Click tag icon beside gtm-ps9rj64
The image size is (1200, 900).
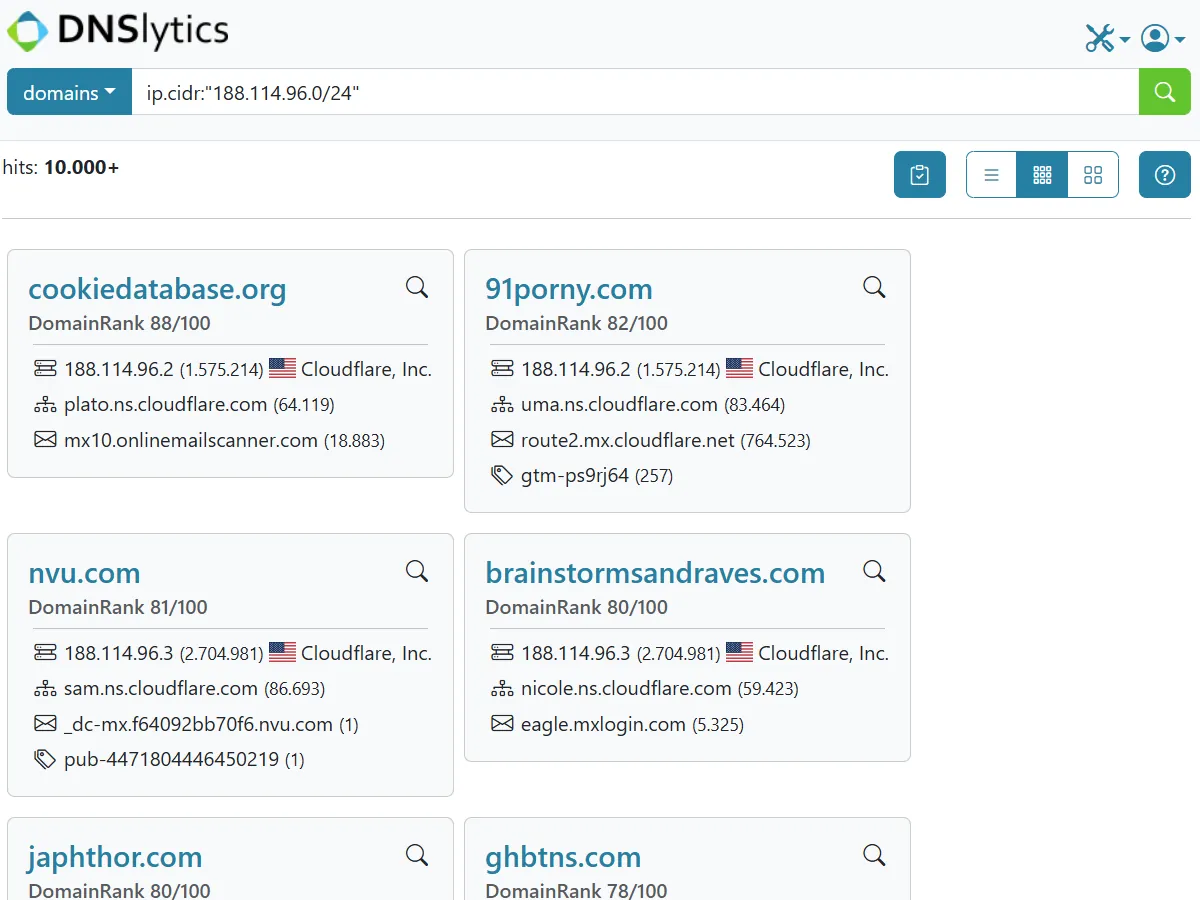pyautogui.click(x=502, y=475)
